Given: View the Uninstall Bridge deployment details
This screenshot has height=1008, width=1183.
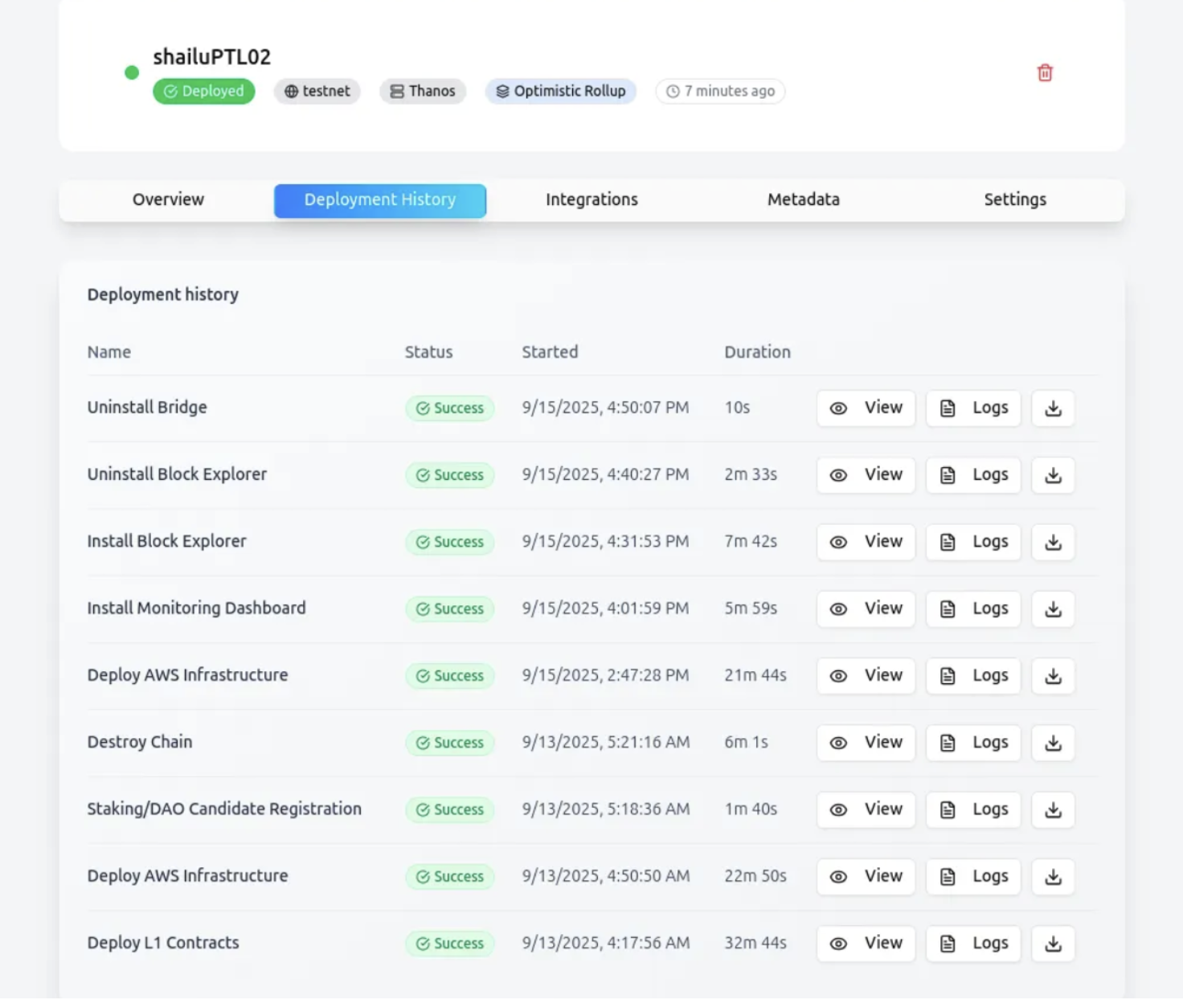Looking at the screenshot, I should click(x=866, y=408).
